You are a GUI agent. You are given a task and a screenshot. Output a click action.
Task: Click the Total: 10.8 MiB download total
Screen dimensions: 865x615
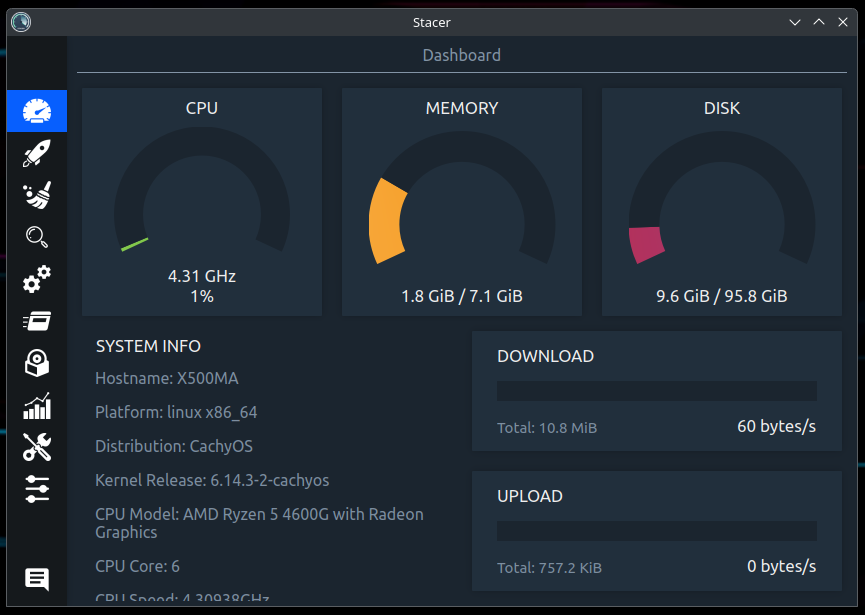[547, 428]
